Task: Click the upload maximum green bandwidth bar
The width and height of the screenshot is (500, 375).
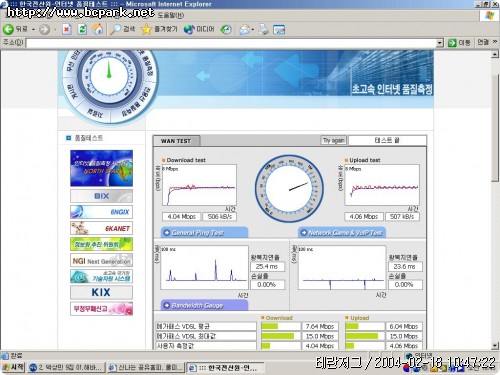Action: 362,336
